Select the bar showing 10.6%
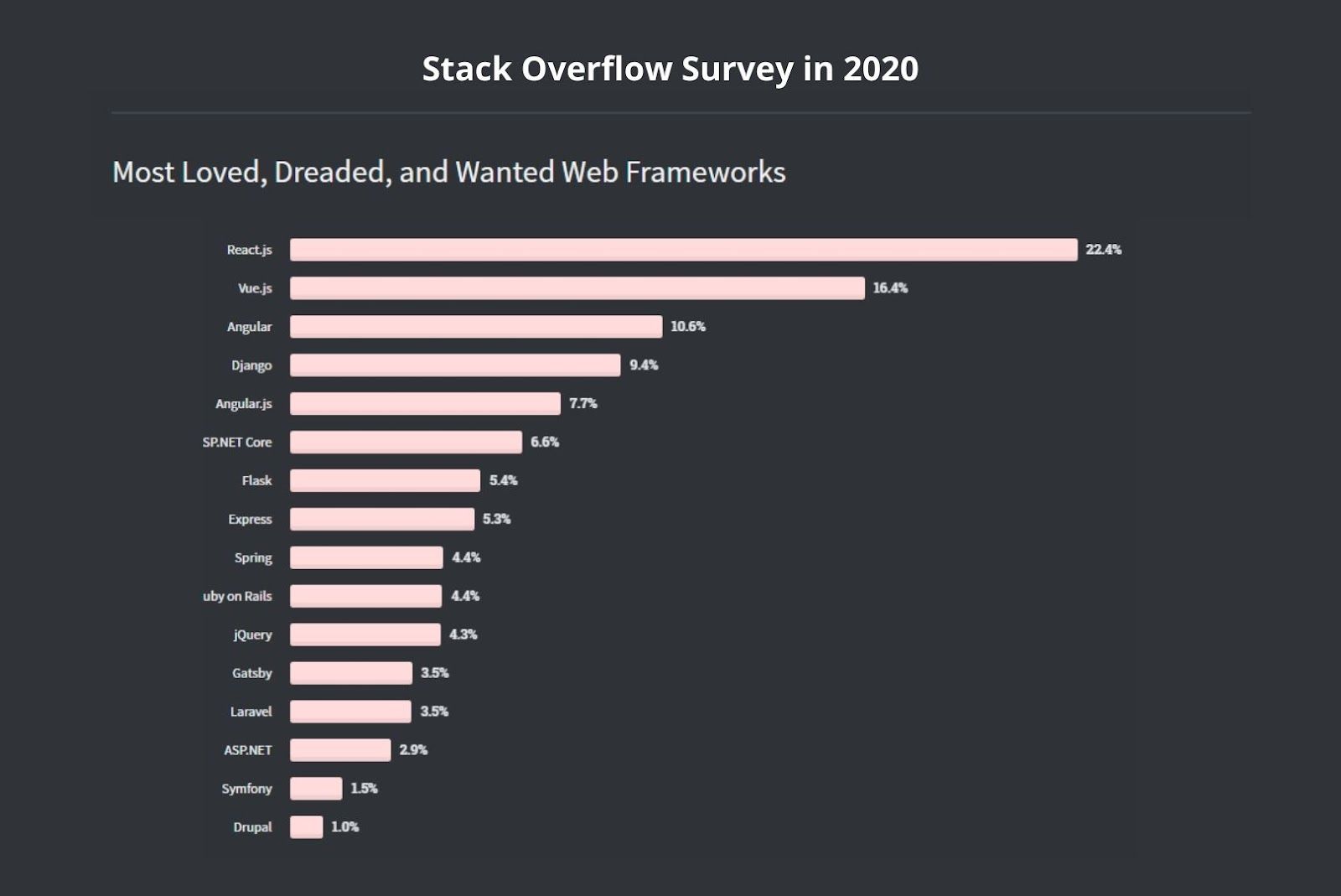Image resolution: width=1341 pixels, height=896 pixels. click(476, 327)
